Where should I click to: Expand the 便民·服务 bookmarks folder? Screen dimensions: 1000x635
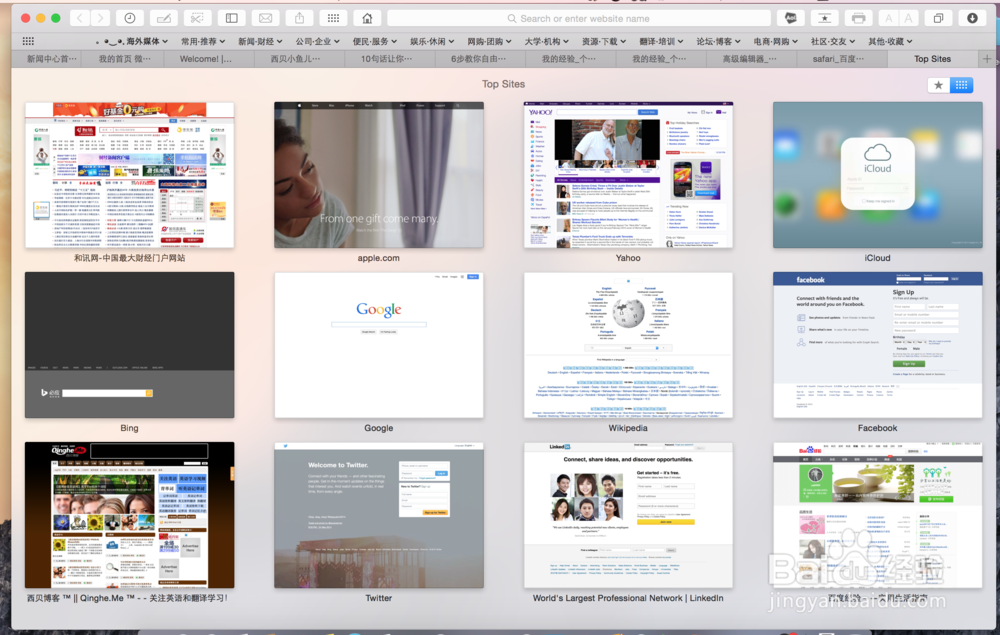coord(375,41)
